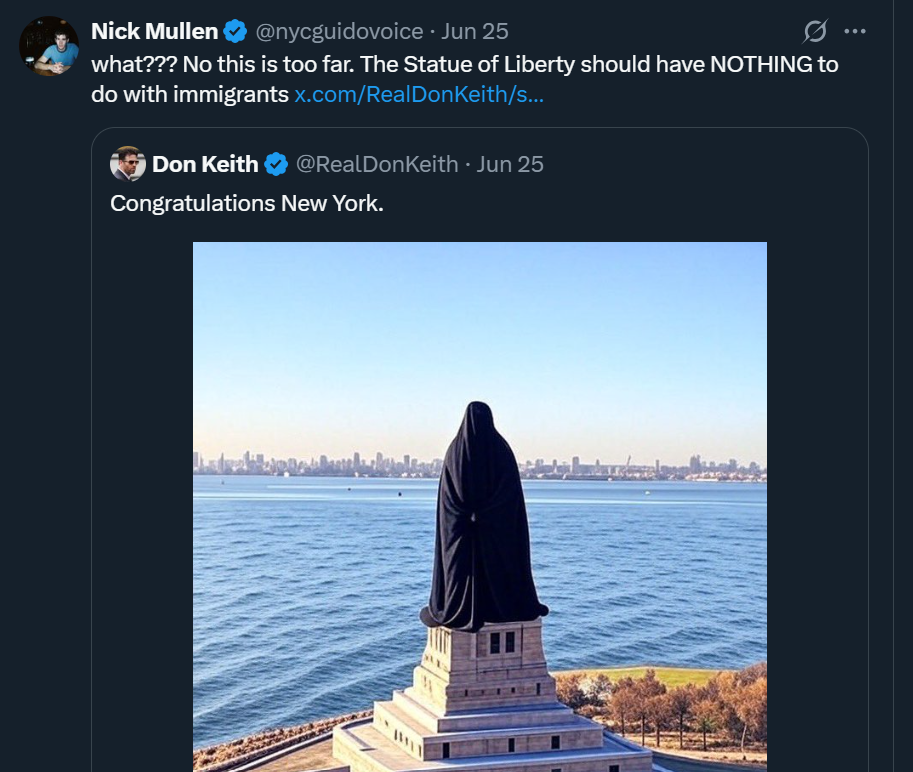
Task: Open the More options ellipsis menu
Action: pos(855,31)
